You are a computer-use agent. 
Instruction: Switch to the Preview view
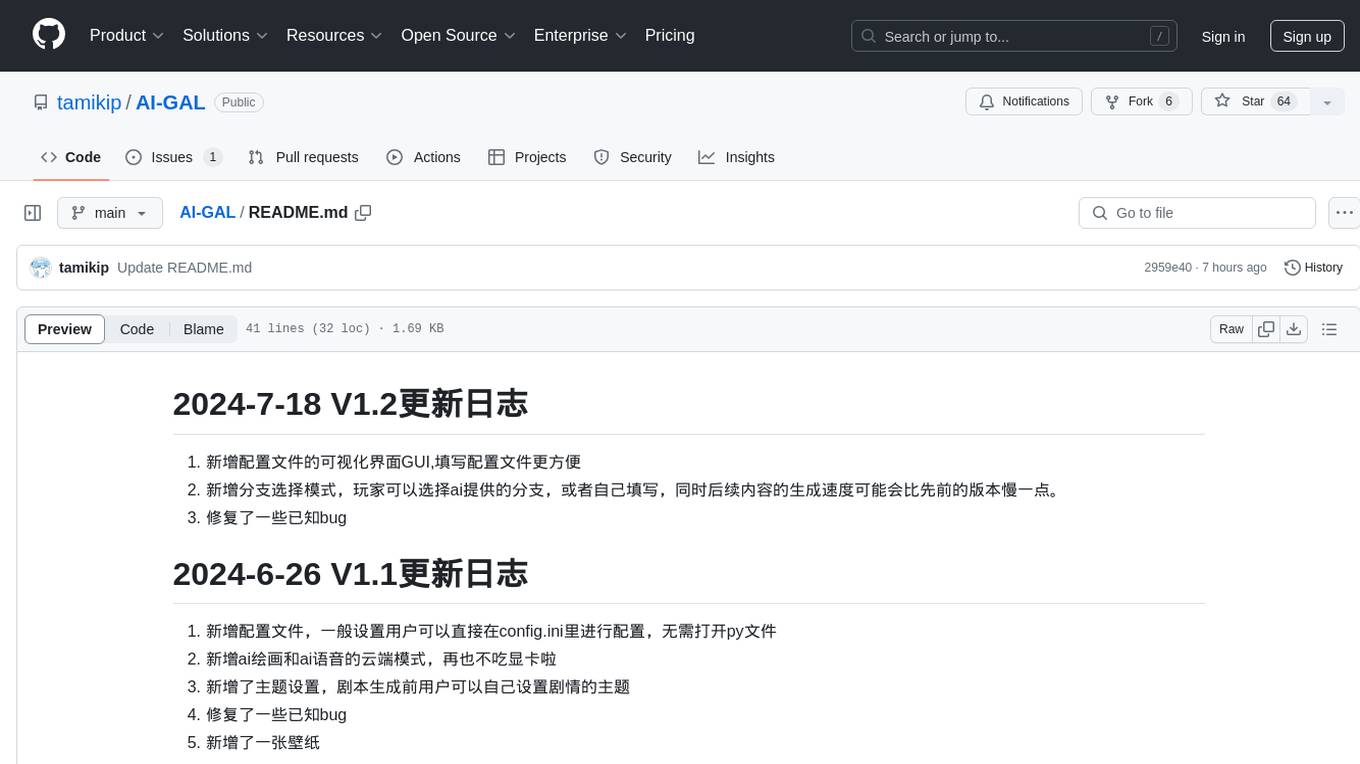(65, 329)
